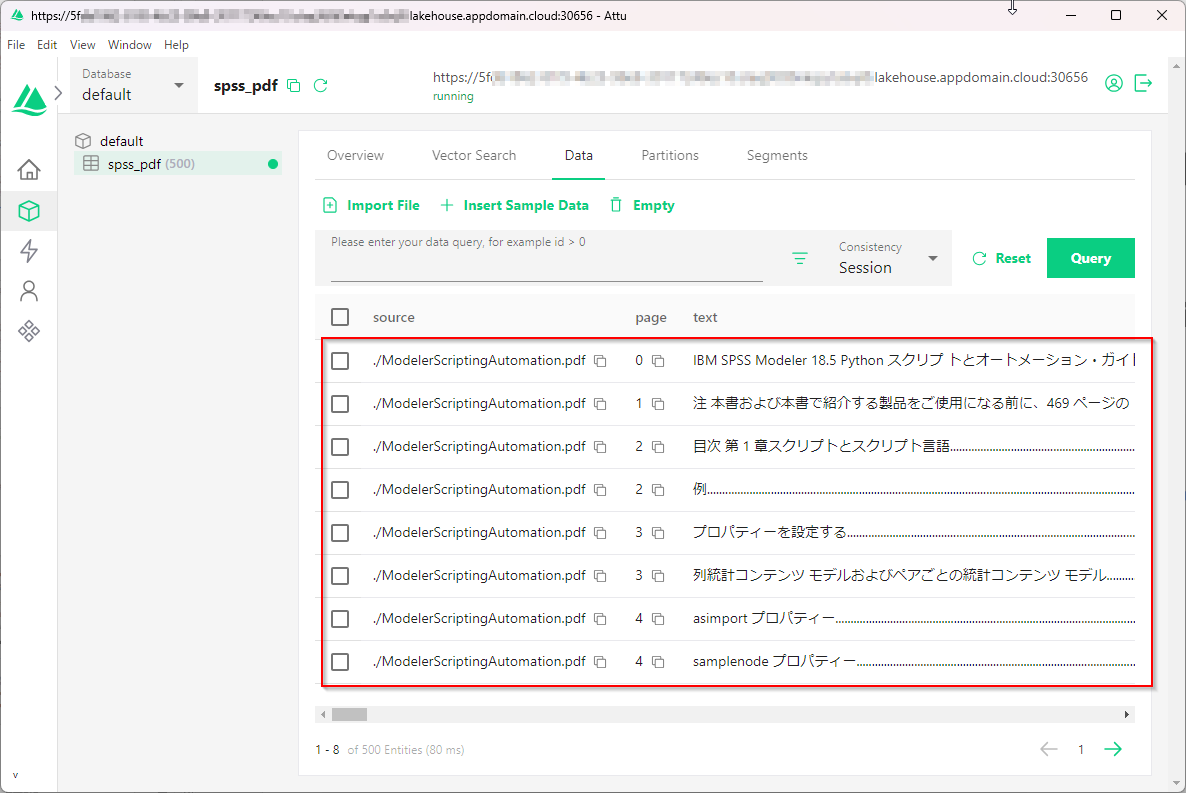The width and height of the screenshot is (1186, 793).
Task: Check the row with page 0
Action: point(340,361)
